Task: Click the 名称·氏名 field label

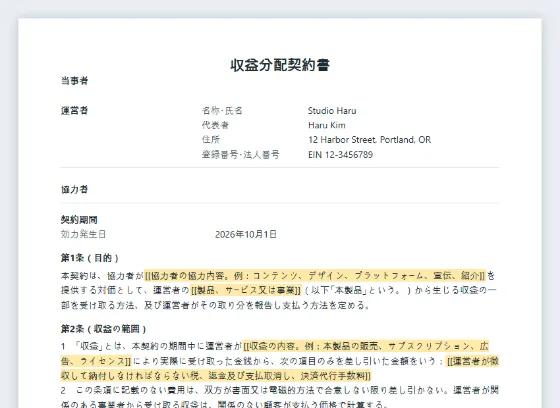Action: click(222, 110)
